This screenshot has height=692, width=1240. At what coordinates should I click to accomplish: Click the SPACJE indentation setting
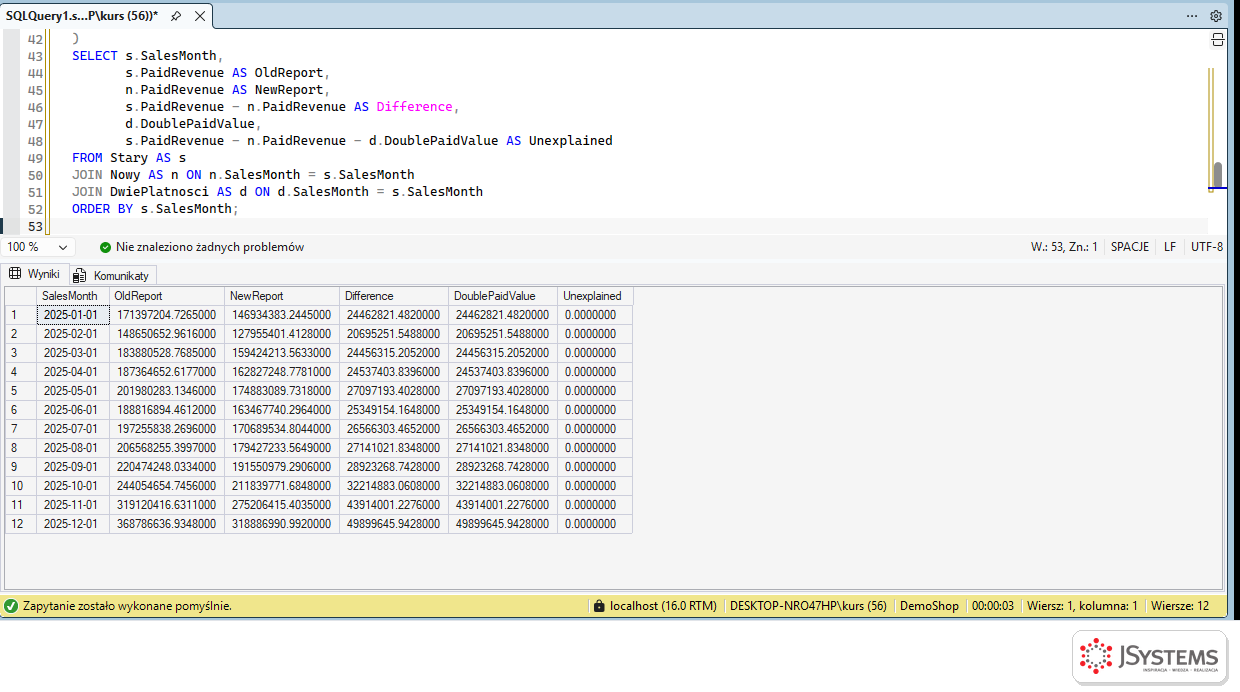[1130, 247]
